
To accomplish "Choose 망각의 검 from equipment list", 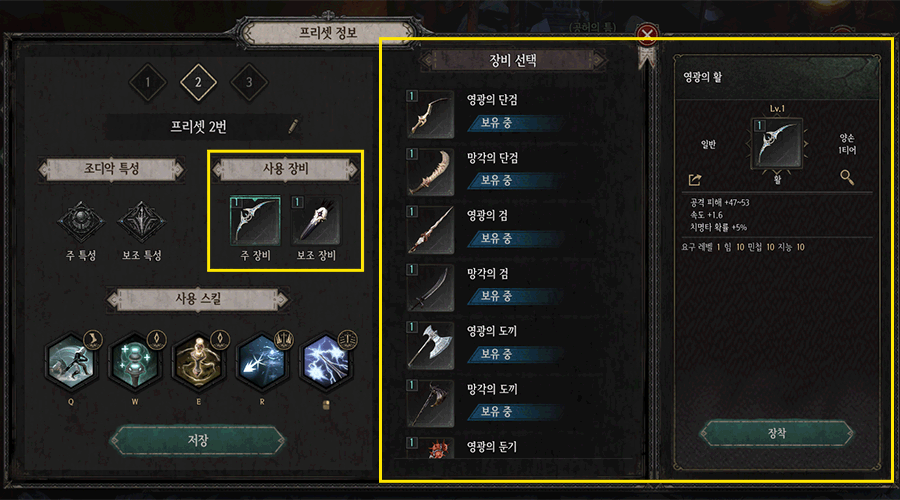I will [x=485, y=287].
